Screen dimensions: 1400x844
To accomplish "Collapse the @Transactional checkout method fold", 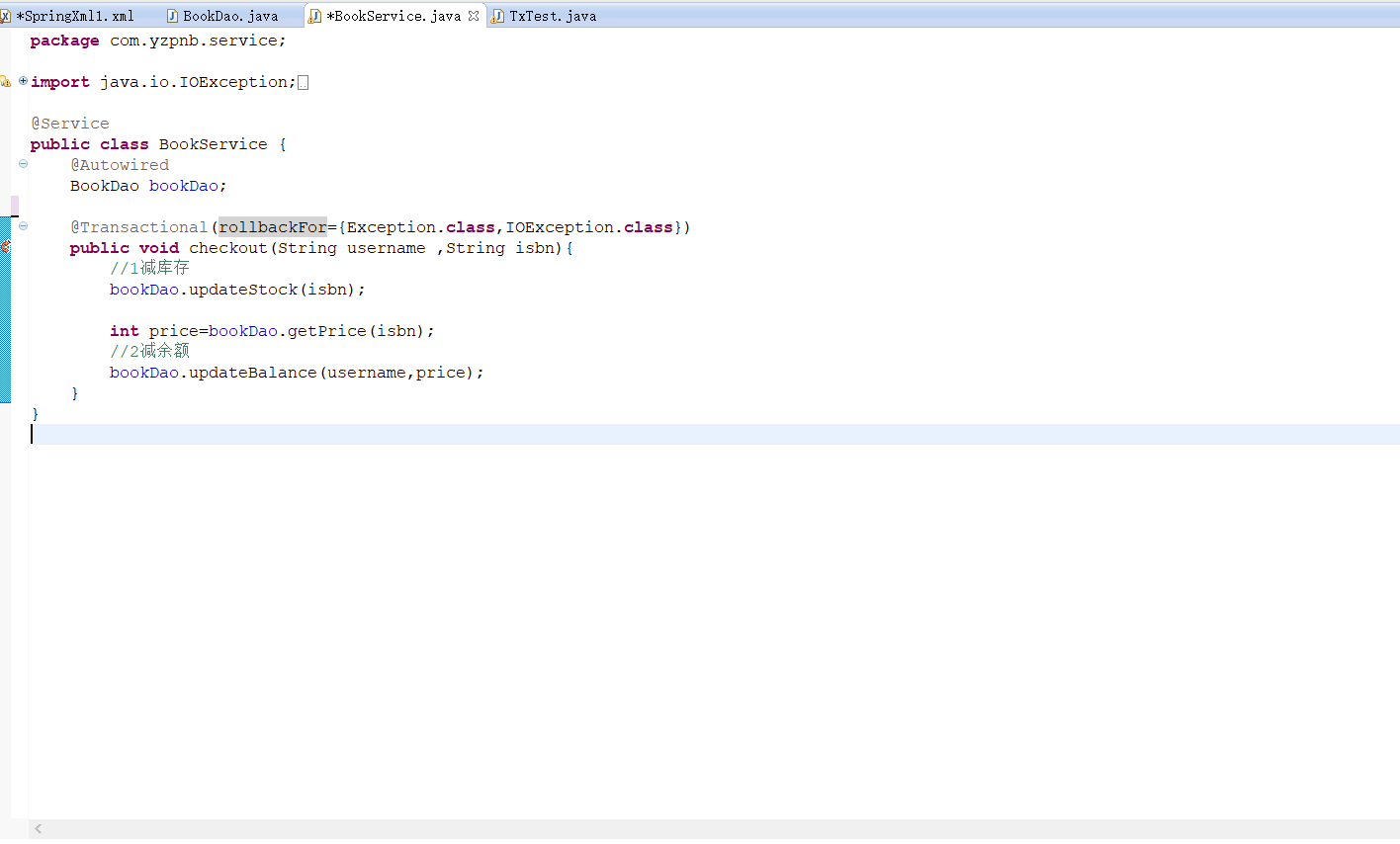I will tap(23, 226).
